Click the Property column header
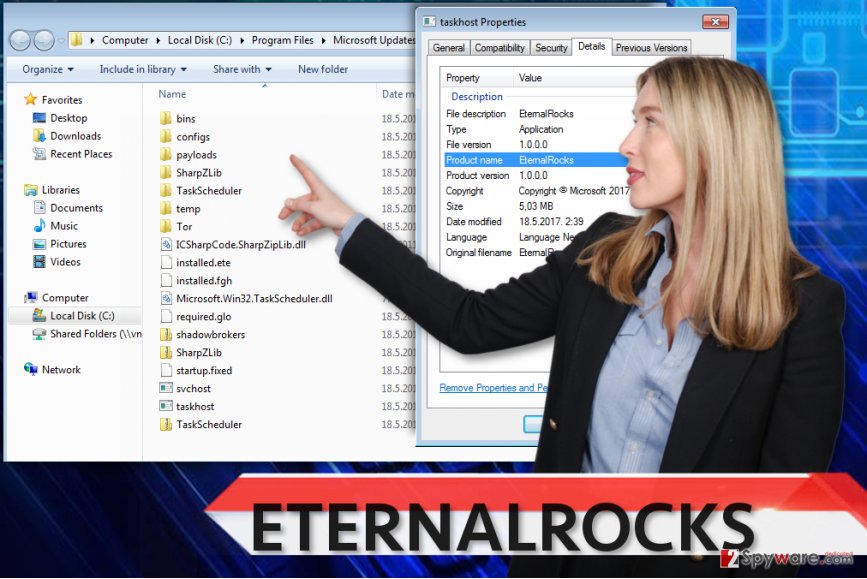867x579 pixels. coord(463,78)
